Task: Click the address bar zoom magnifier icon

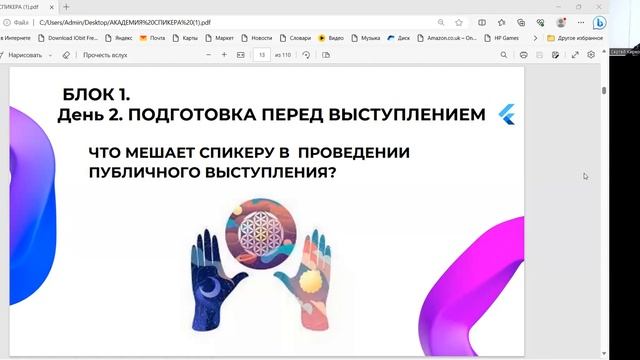Action: click(x=441, y=22)
